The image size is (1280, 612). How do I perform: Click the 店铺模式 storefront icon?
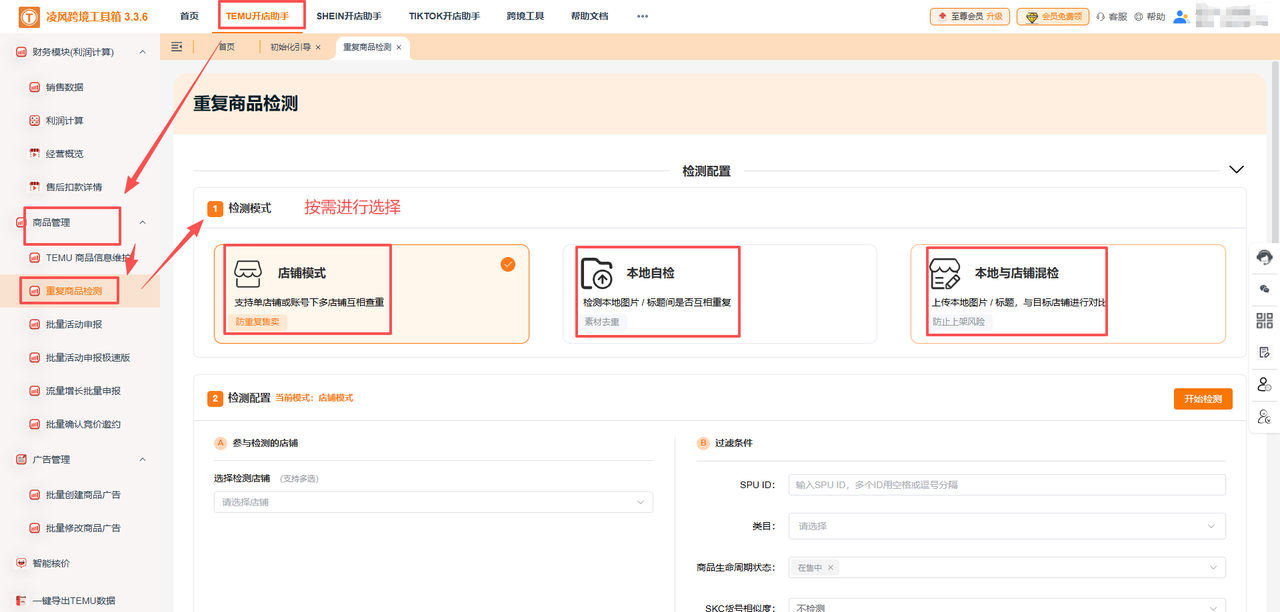247,273
